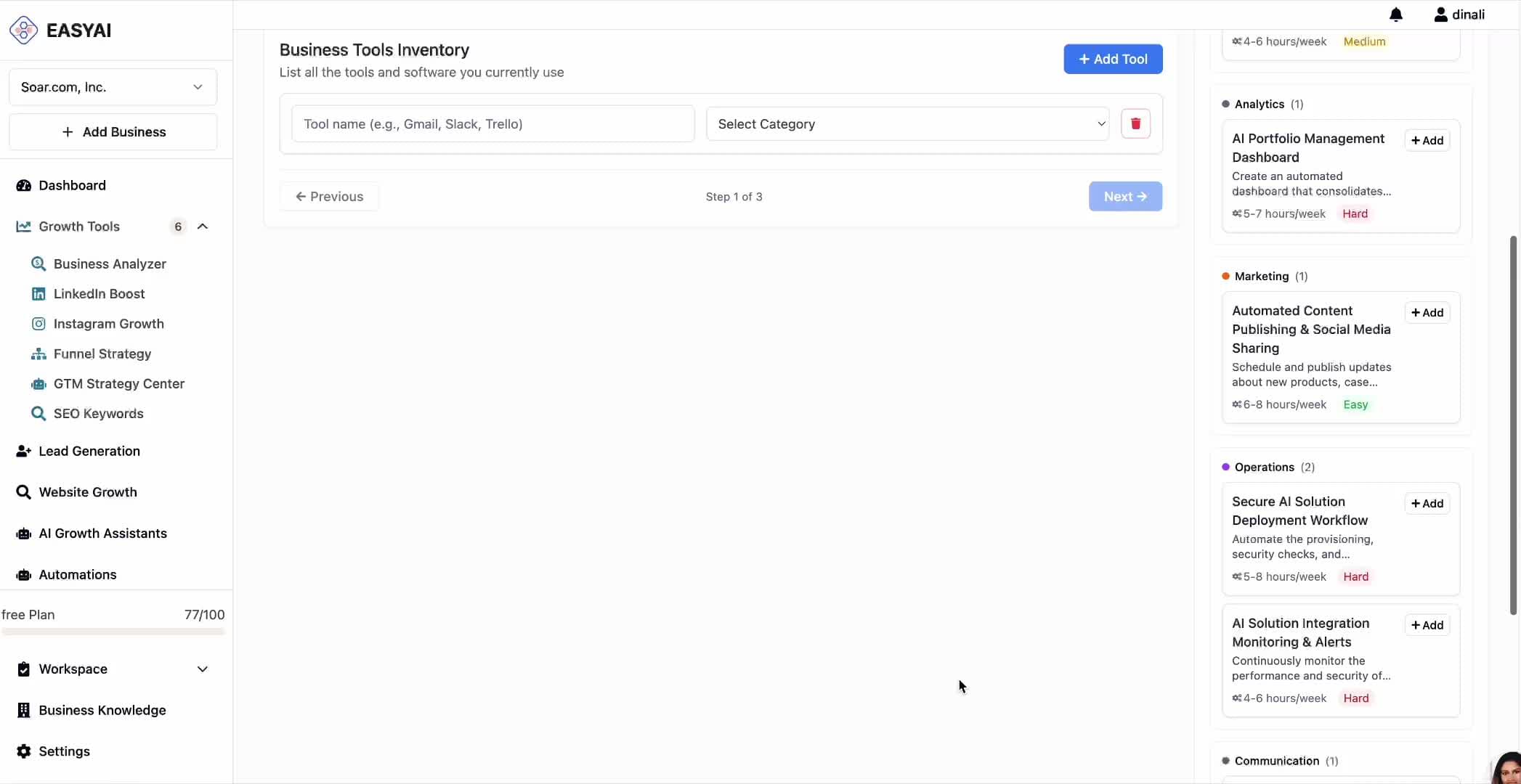Click the Dashboard gauge icon

tap(24, 185)
